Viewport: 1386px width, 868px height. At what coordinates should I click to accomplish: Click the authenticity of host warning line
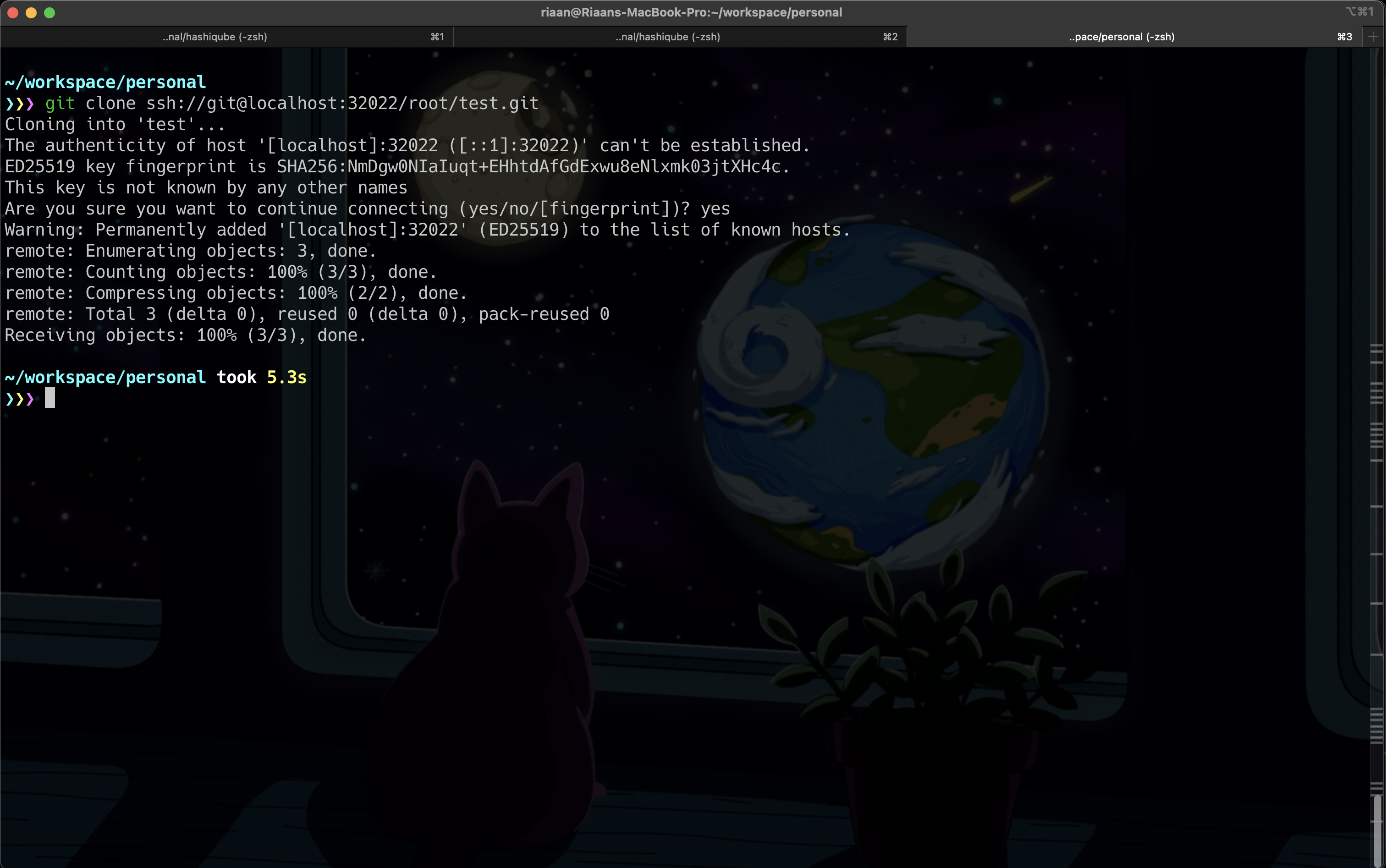(407, 146)
